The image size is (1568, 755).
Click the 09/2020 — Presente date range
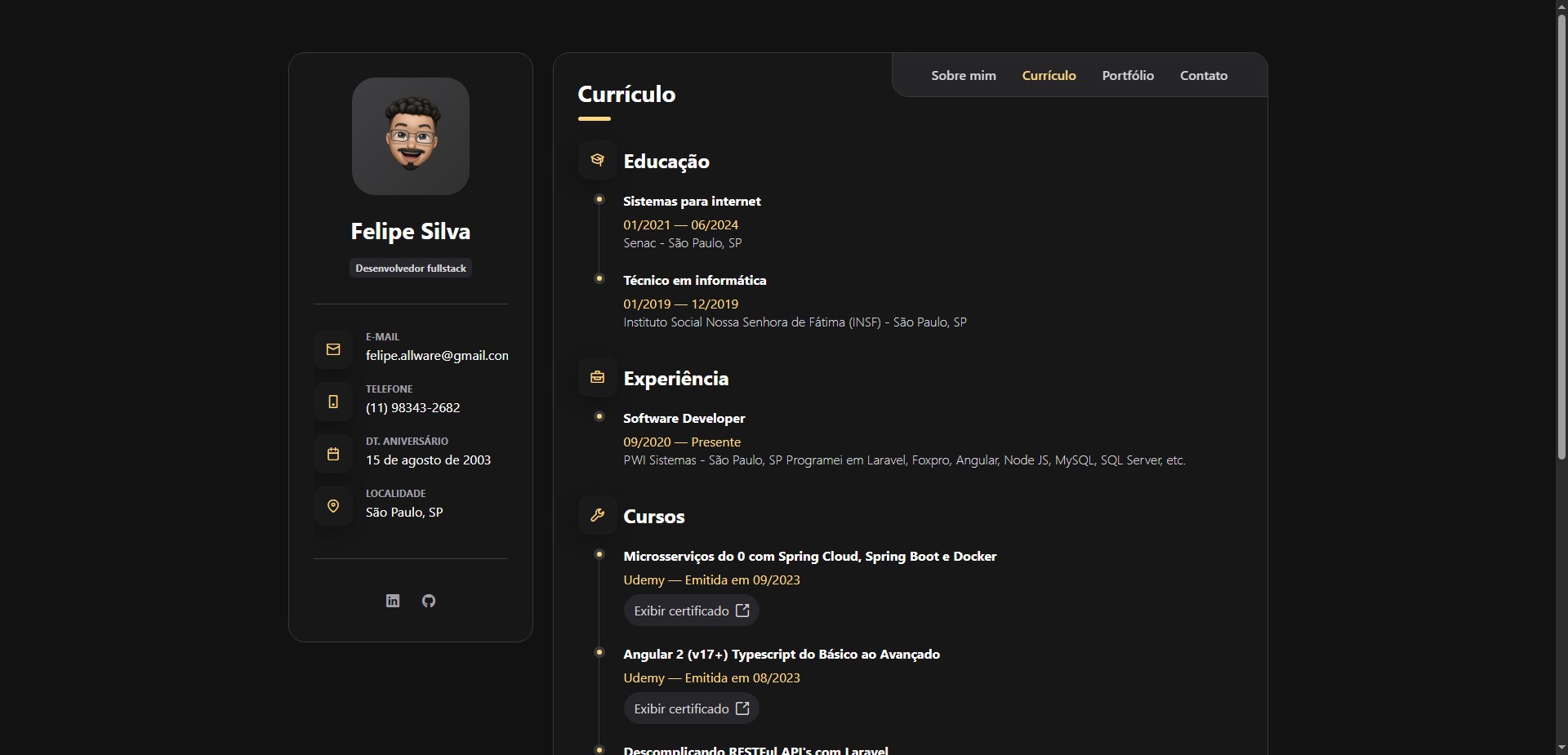point(682,442)
